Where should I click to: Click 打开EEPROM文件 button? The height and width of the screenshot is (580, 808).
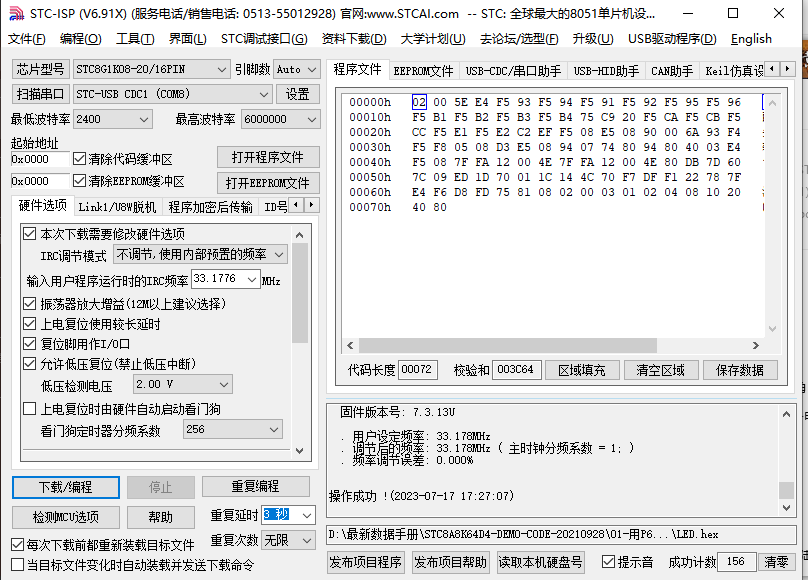point(267,183)
